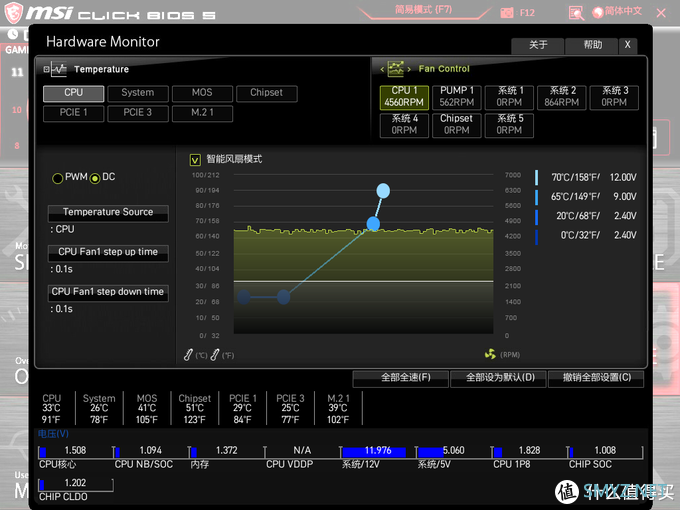Open the 关于 about button
Viewport: 680px width, 510px height.
point(538,45)
